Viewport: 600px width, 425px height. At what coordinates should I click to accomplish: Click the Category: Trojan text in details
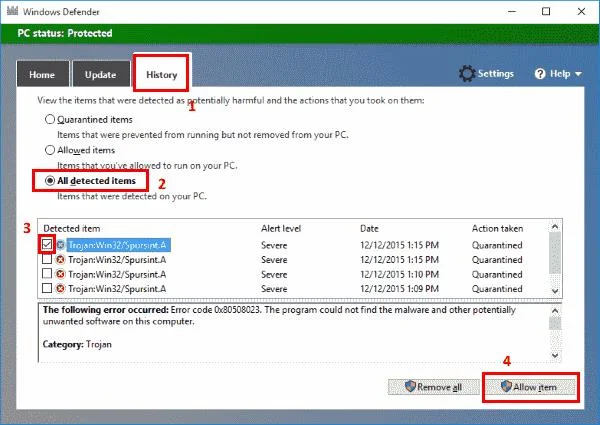click(x=77, y=344)
